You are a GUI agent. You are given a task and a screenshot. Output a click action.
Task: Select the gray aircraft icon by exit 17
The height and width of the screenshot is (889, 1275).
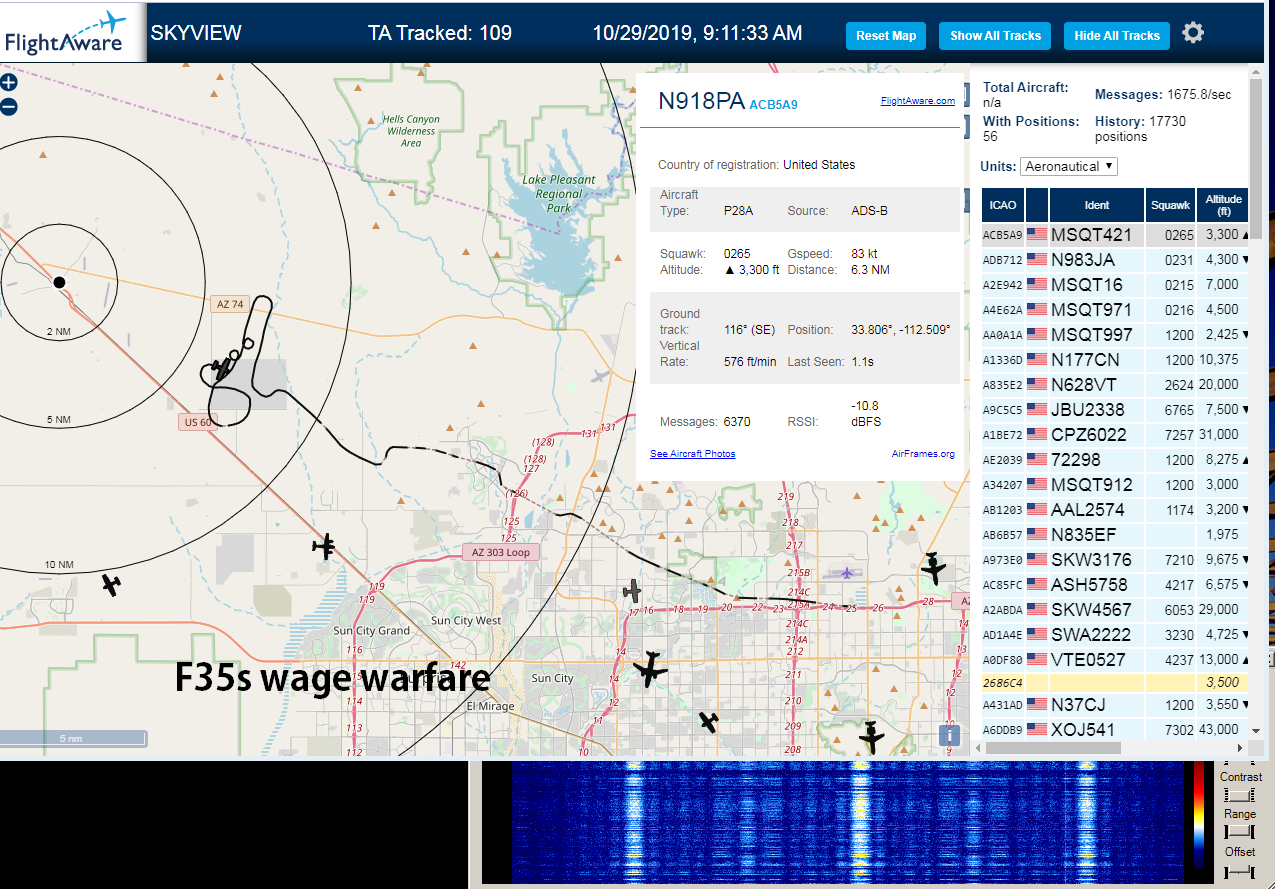631,591
